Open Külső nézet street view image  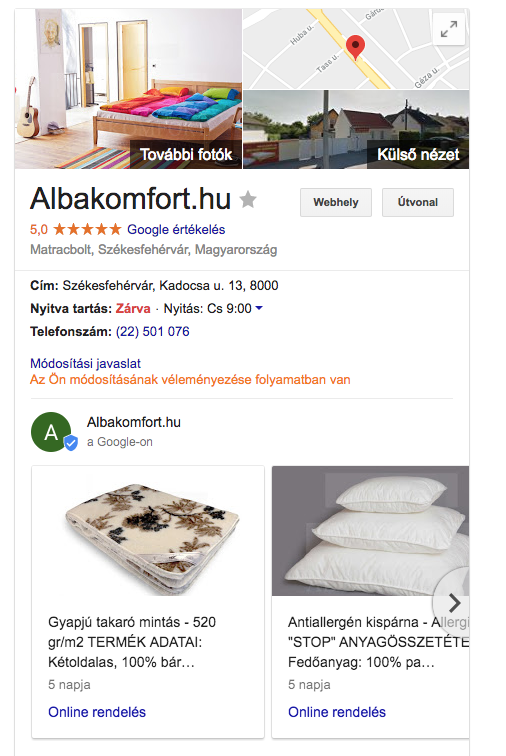(356, 130)
